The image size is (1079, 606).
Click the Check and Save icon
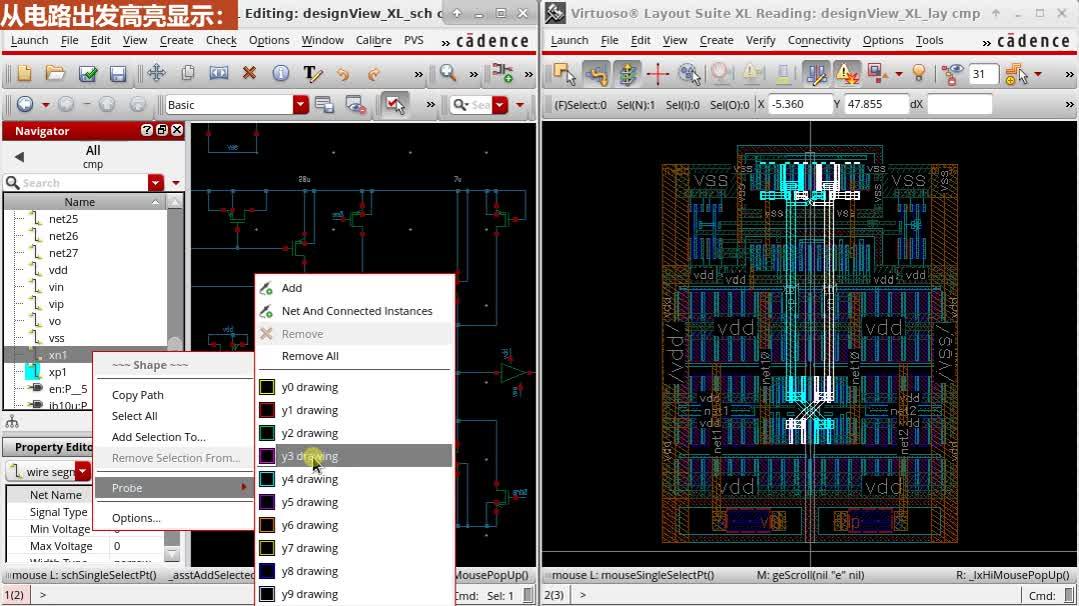(87, 74)
